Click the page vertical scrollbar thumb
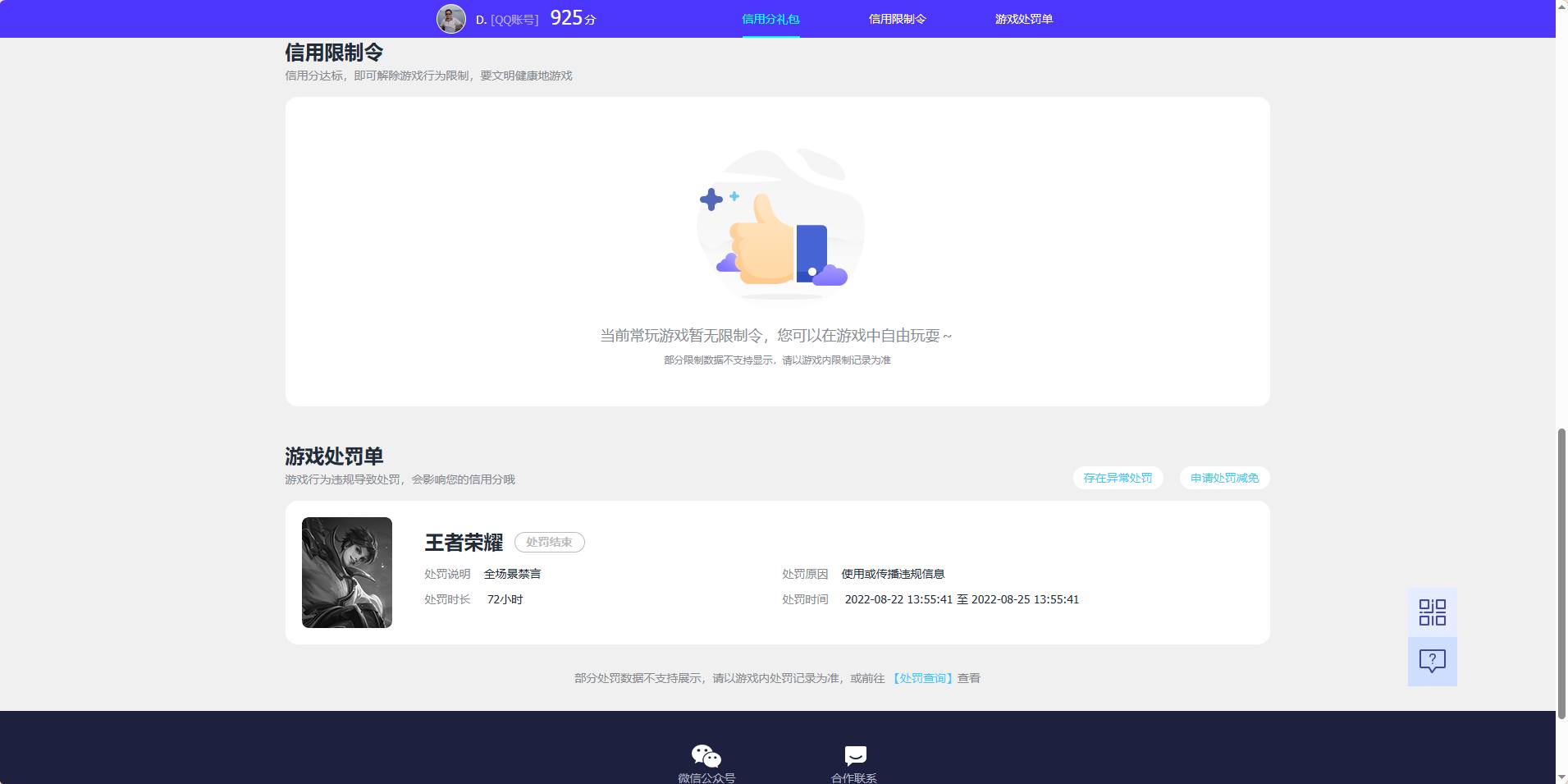Screen dimensions: 1568x784 pos(1561,572)
